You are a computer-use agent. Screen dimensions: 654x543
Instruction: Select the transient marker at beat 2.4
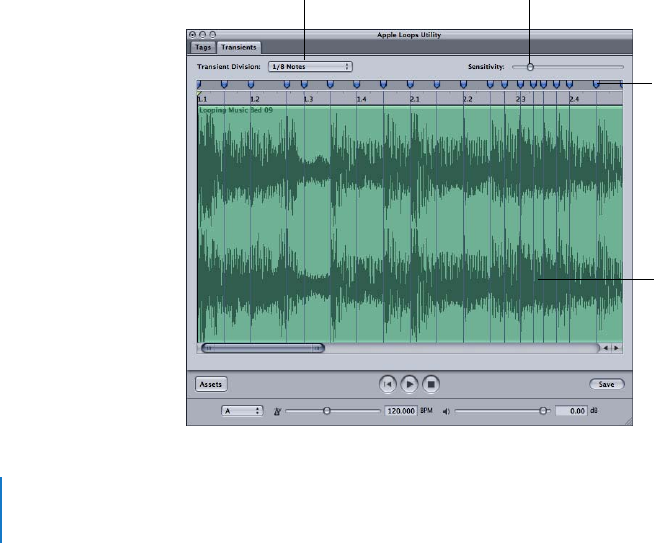click(569, 84)
